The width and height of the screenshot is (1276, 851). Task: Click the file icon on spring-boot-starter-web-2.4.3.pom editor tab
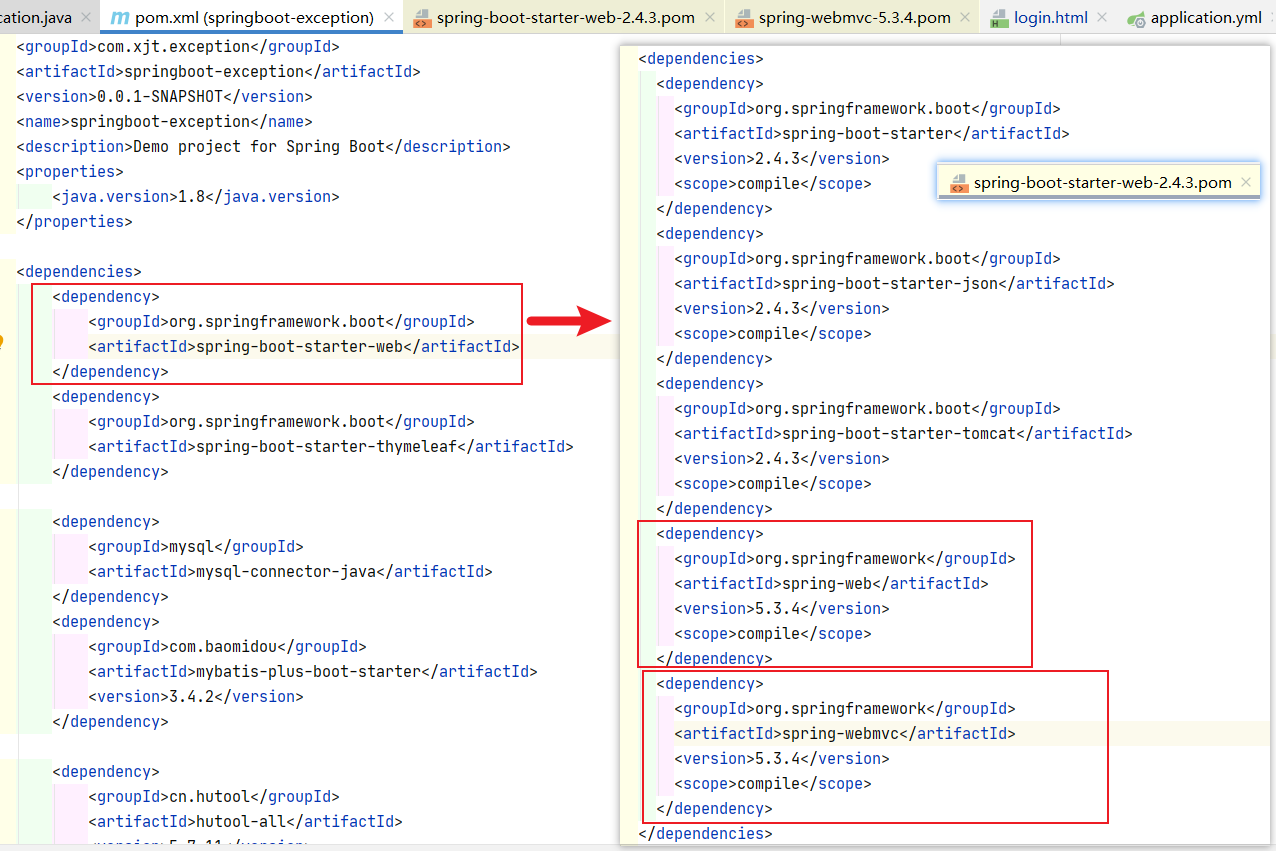click(x=422, y=18)
